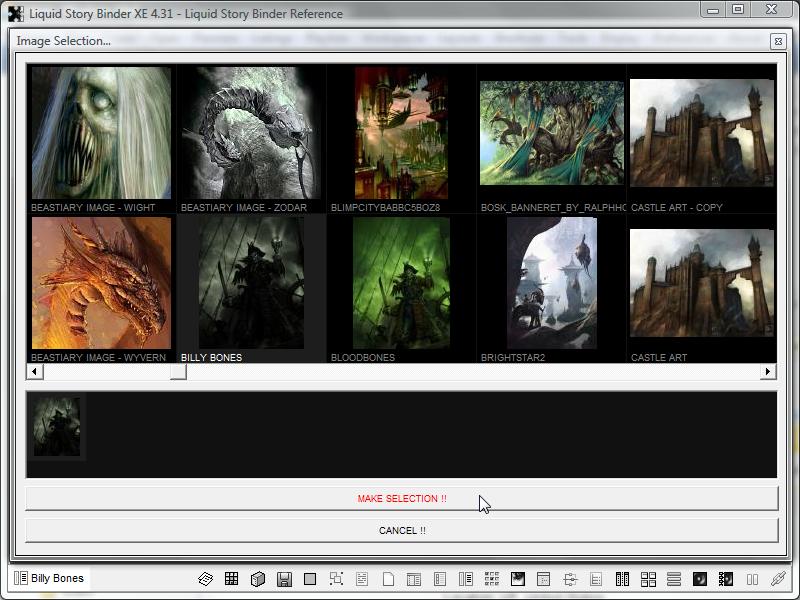Click the blank page icon in bottom toolbar
Screen dimensions: 800x600
coord(388,579)
